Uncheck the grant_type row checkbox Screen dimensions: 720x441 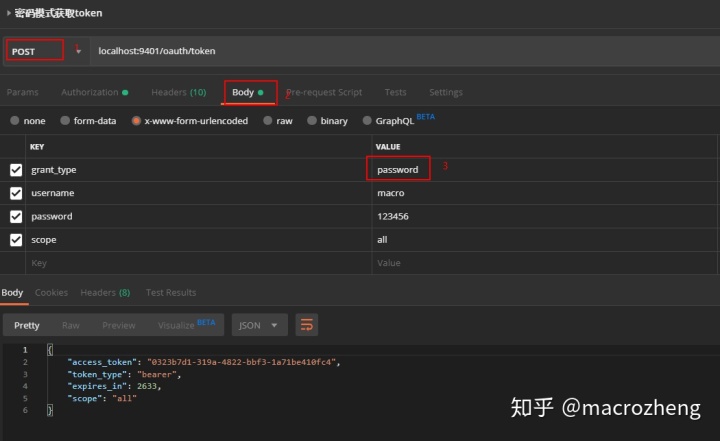pyautogui.click(x=16, y=170)
